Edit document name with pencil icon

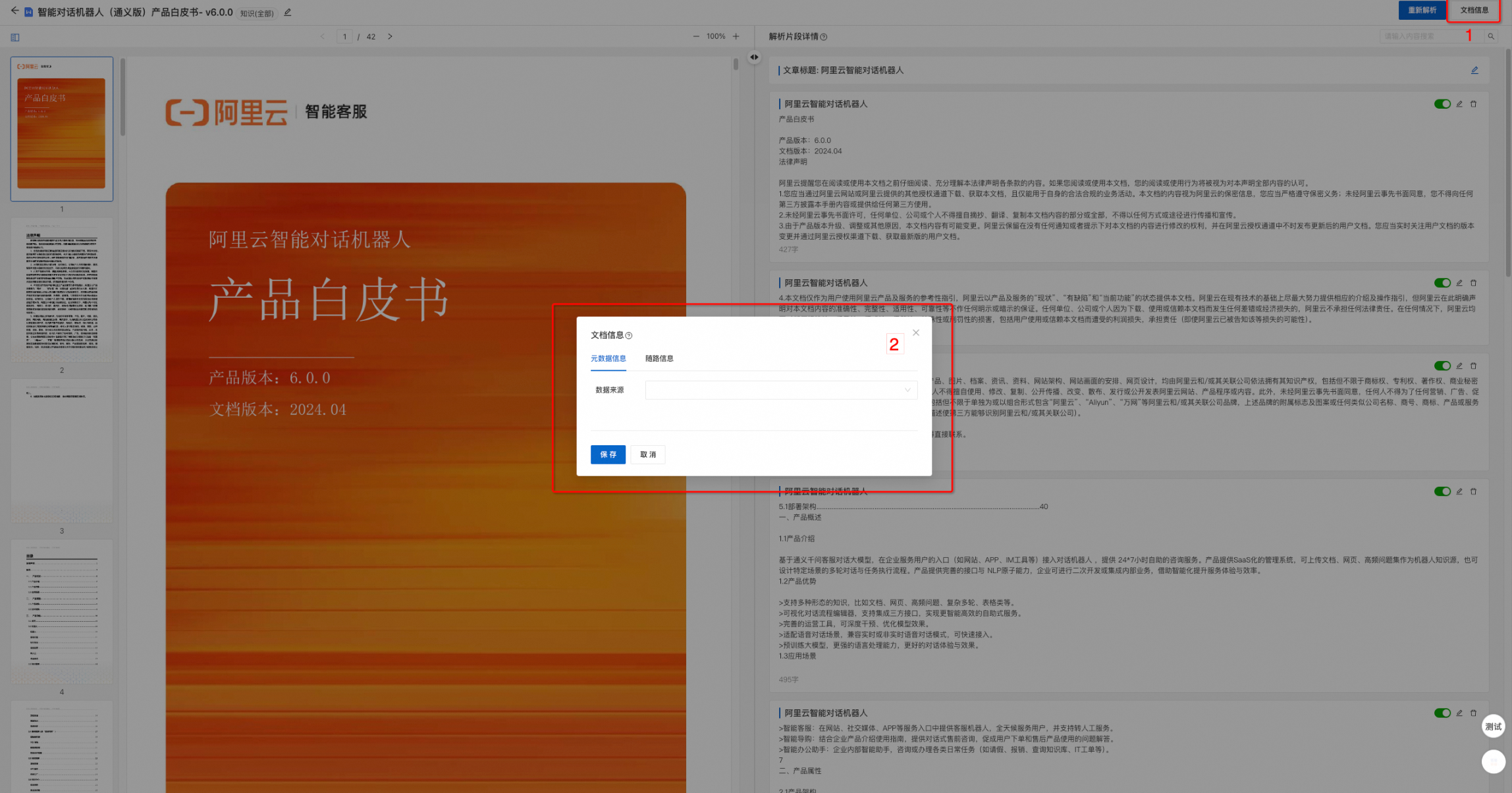288,13
